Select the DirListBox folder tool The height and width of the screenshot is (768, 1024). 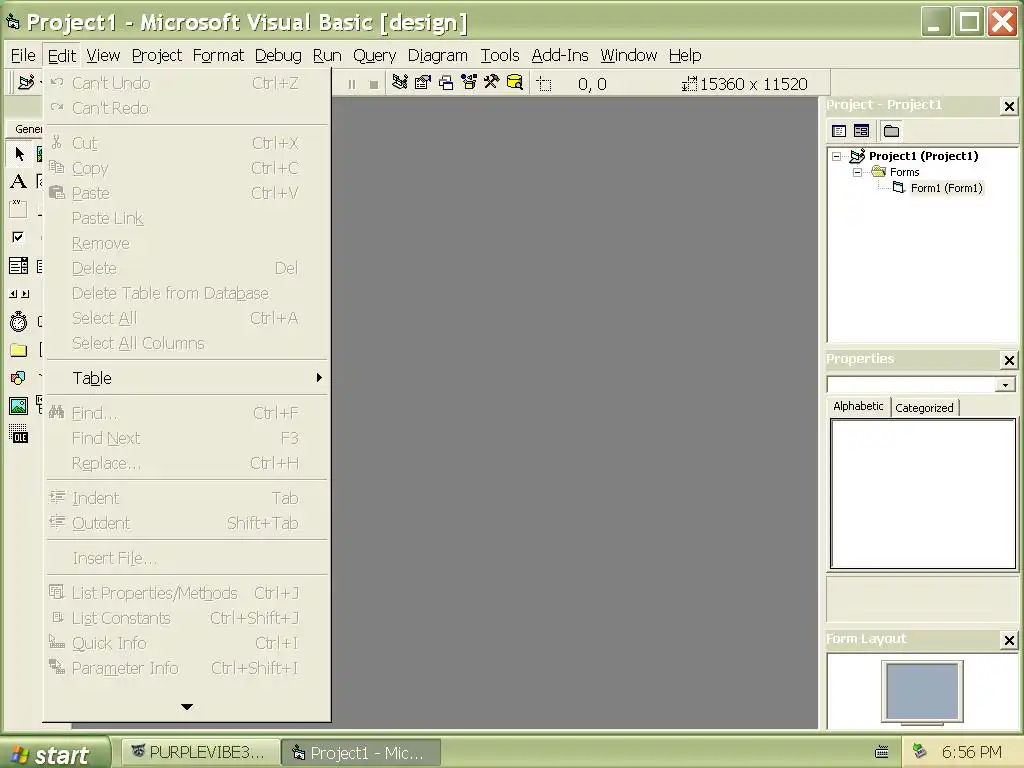click(19, 350)
